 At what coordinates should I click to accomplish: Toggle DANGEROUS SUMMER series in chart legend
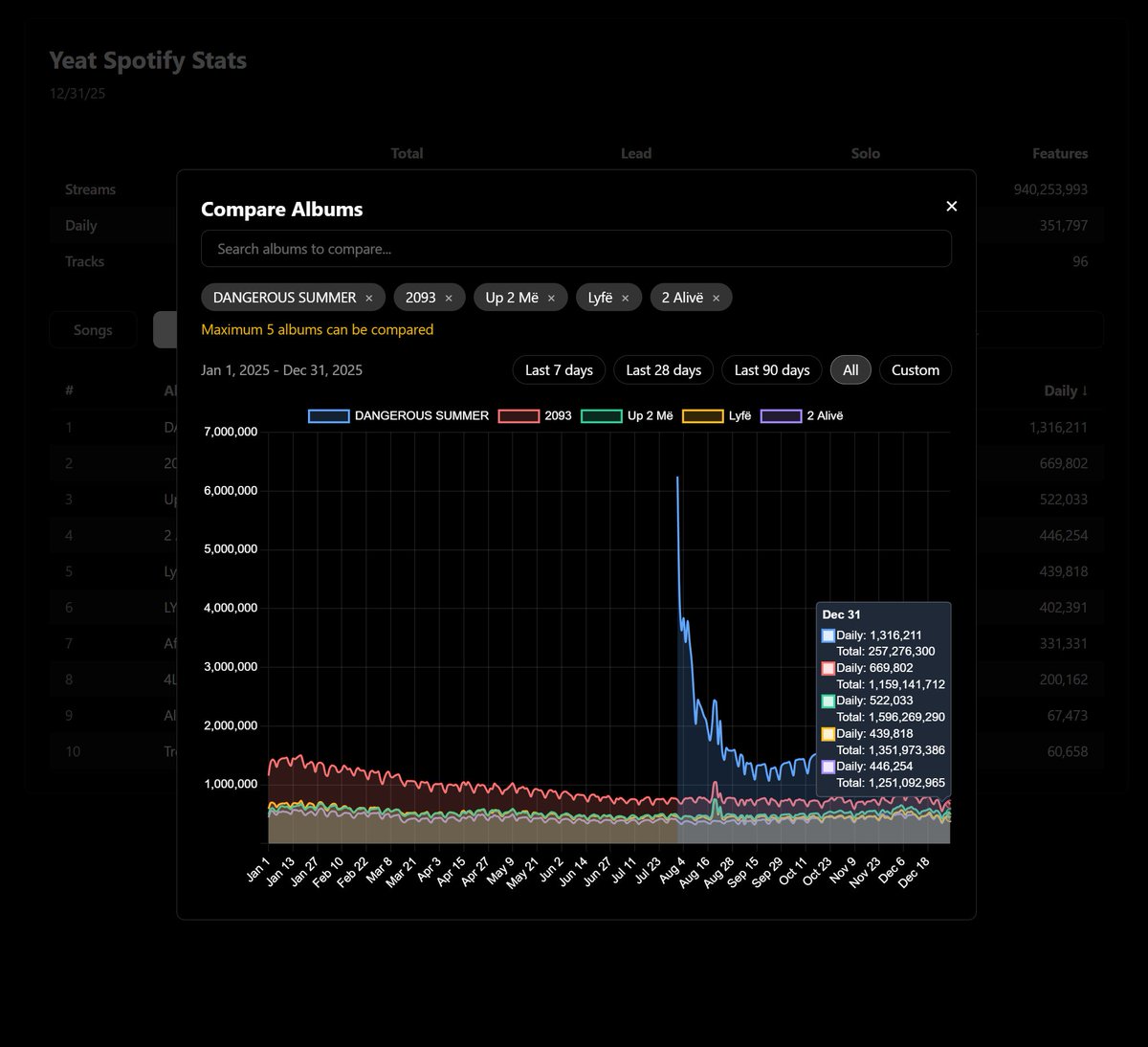(x=398, y=416)
